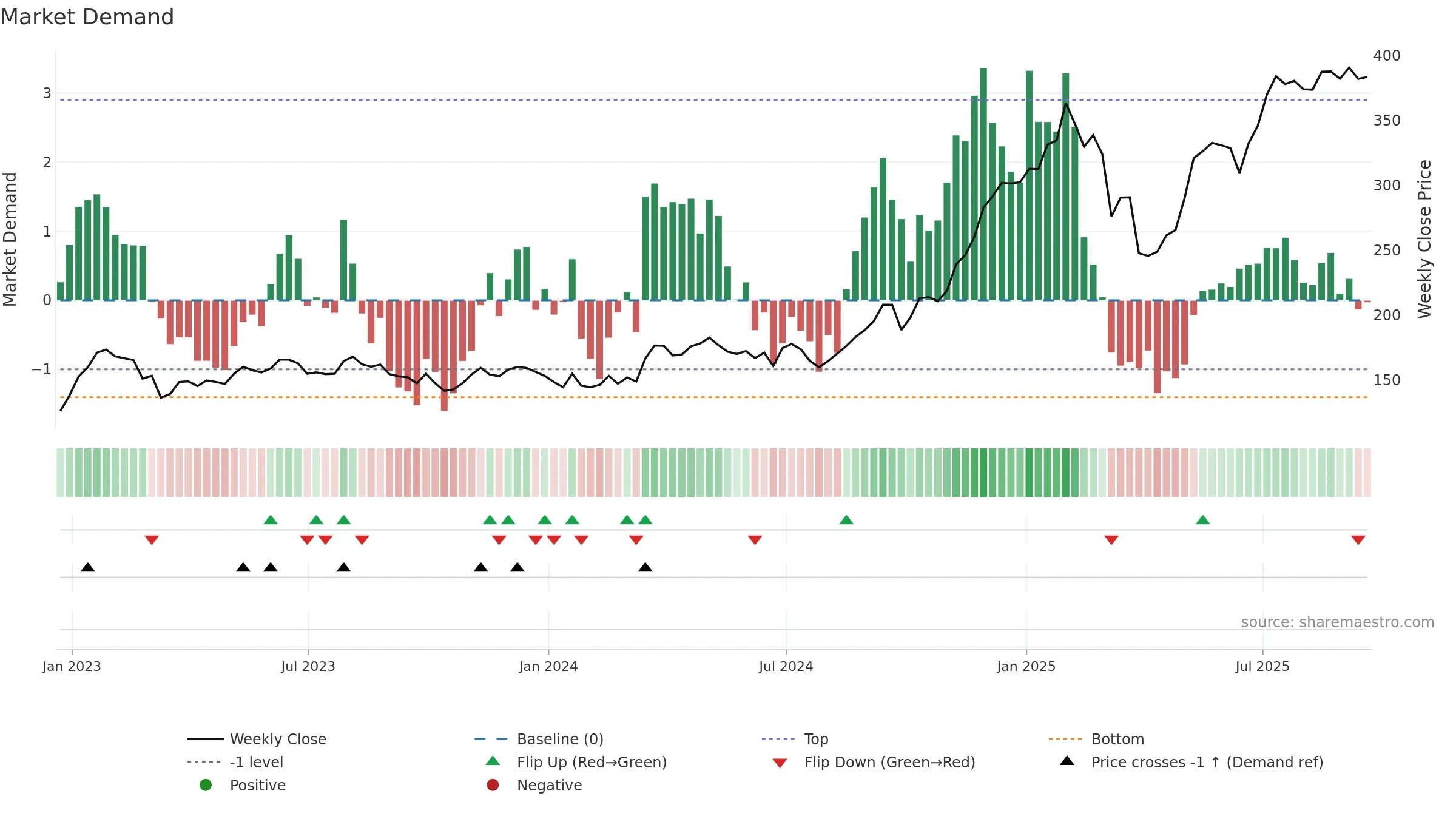The width and height of the screenshot is (1456, 819).
Task: Click the source: sharemaestro.com text
Action: 1337,622
